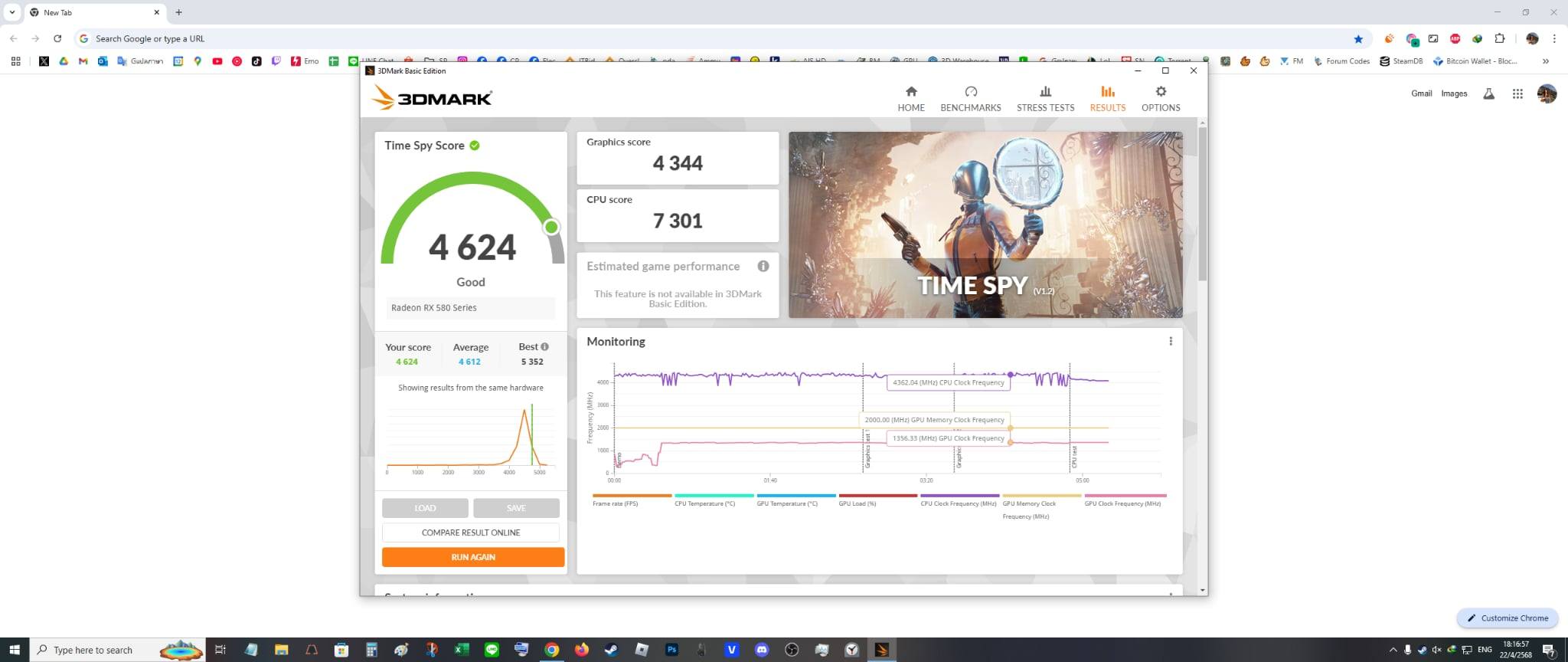Viewport: 1568px width, 662px height.
Task: Open the TikTok bookmark
Action: 256,61
